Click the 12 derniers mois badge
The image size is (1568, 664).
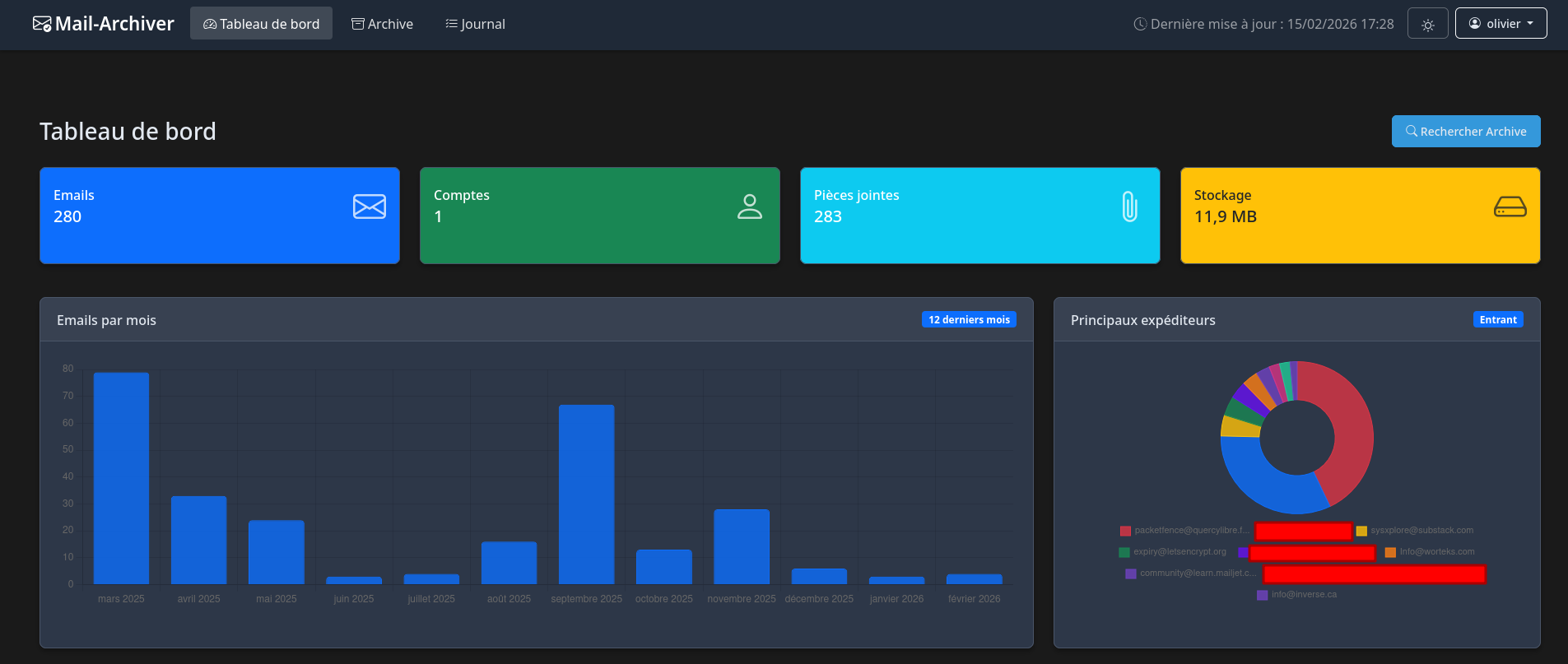[x=969, y=319]
